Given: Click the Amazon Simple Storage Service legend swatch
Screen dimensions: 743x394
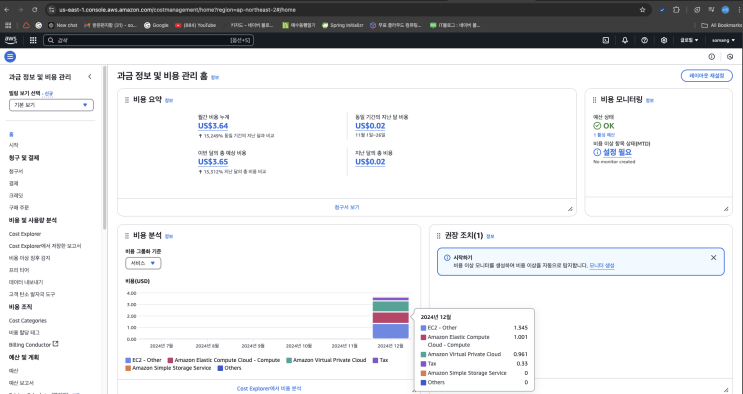Looking at the screenshot, I should [128, 368].
